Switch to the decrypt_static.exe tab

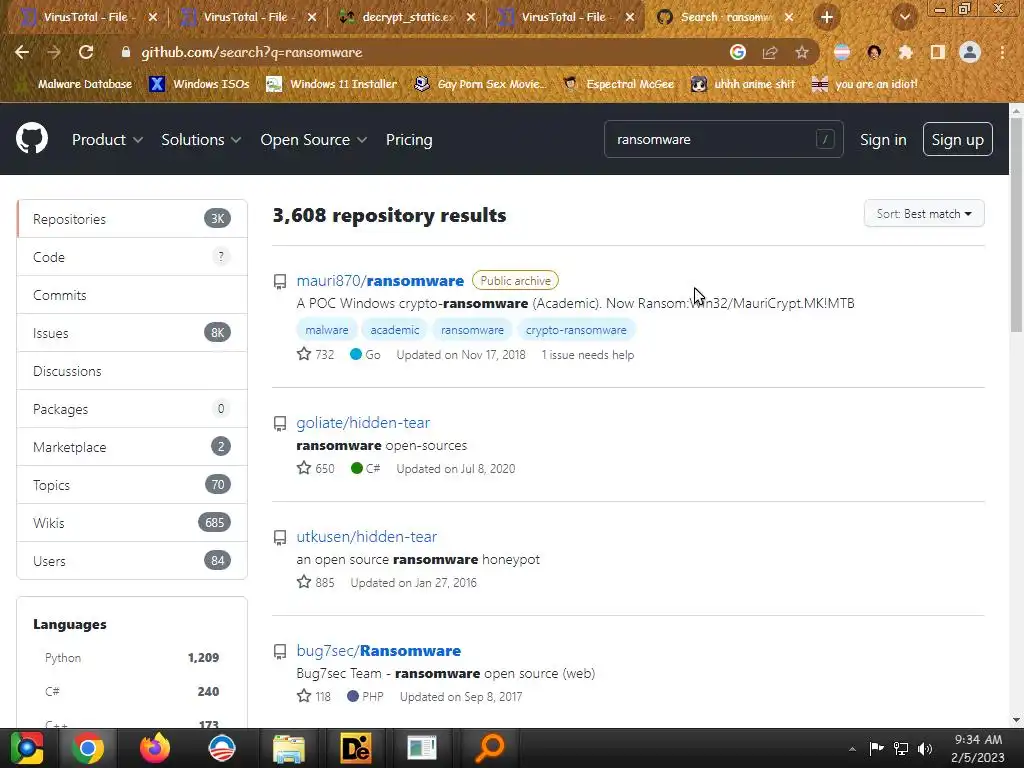(x=408, y=18)
